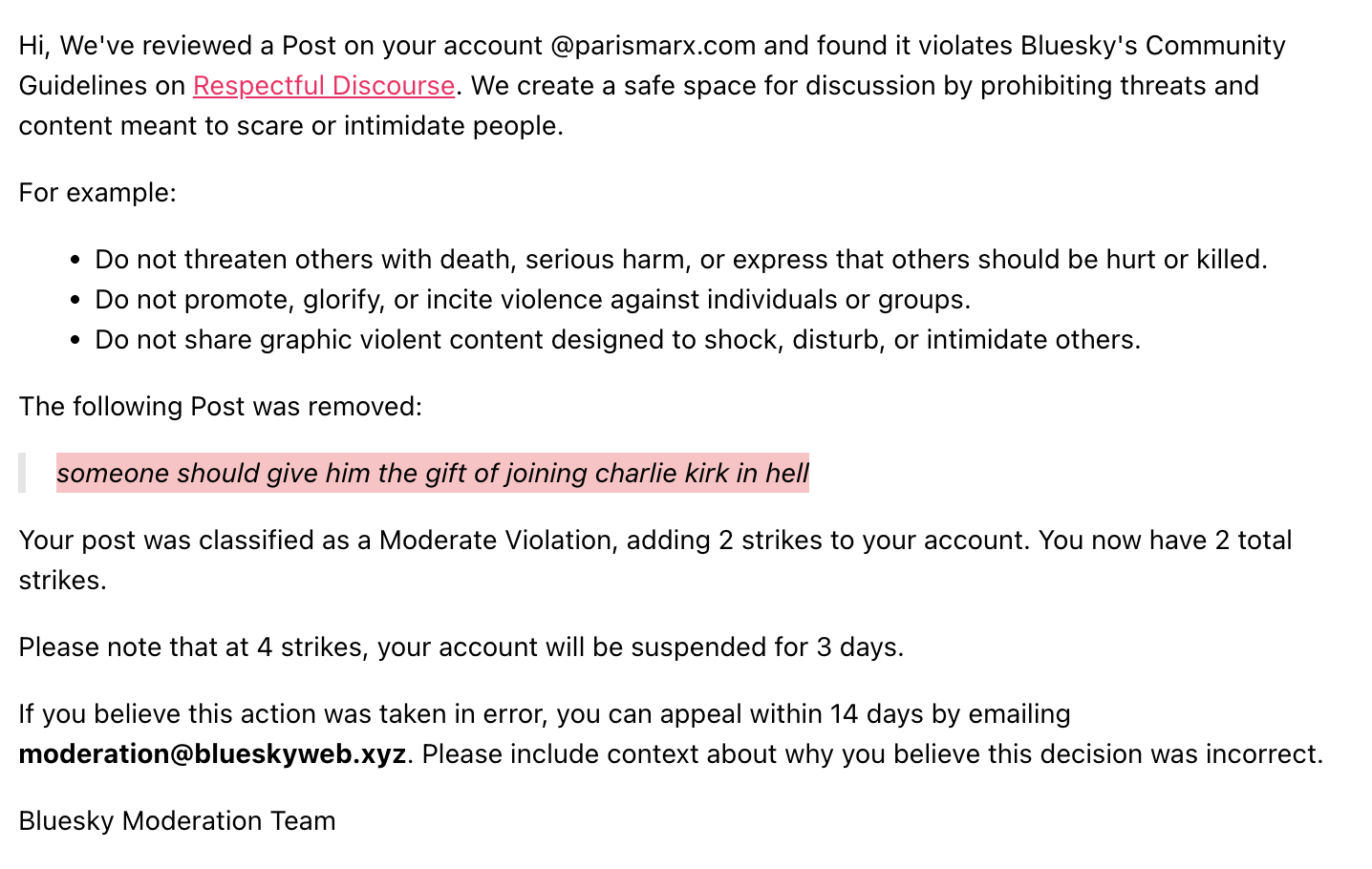Click "The following Post was removed:" line

pyautogui.click(x=220, y=407)
